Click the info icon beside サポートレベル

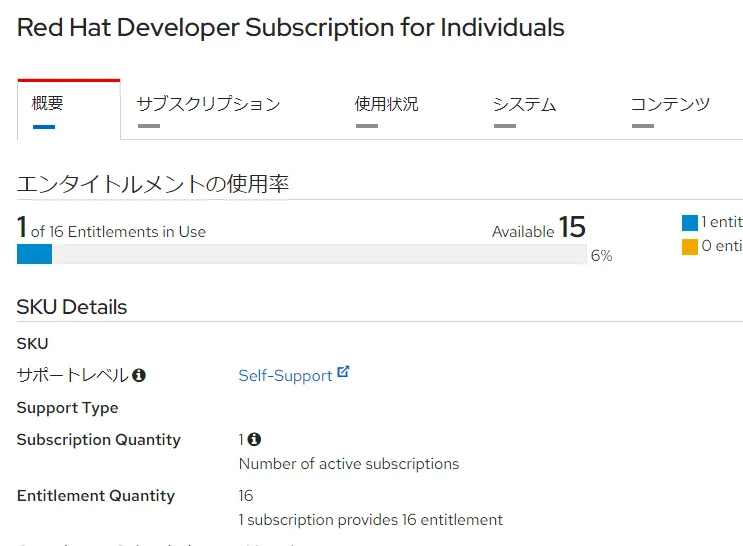click(139, 376)
